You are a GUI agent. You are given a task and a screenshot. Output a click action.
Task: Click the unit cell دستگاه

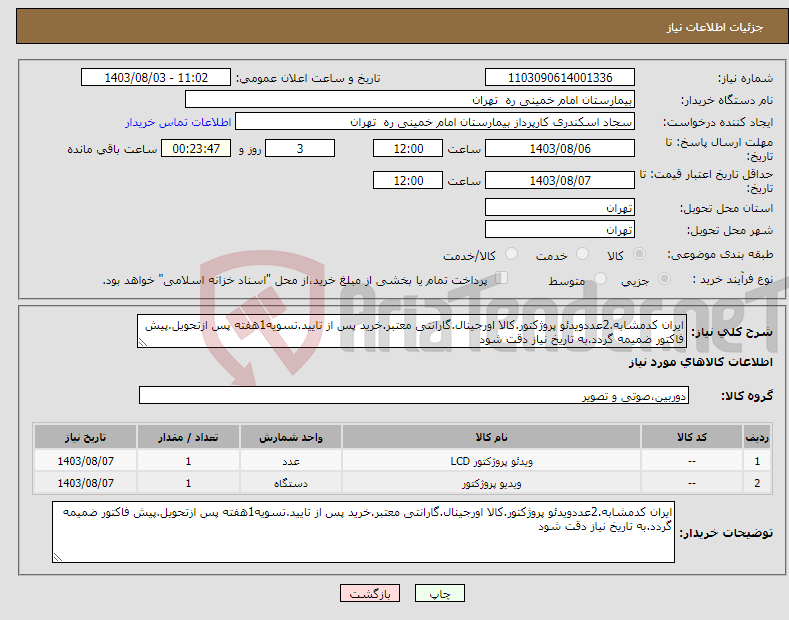[291, 484]
